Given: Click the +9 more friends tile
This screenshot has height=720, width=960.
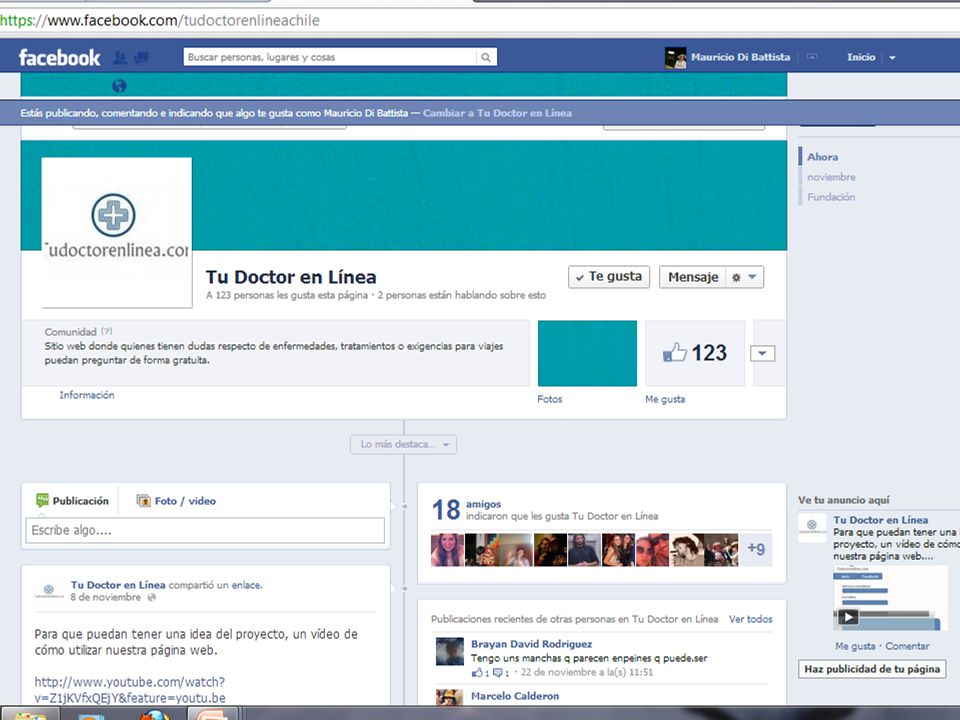Looking at the screenshot, I should tap(756, 549).
